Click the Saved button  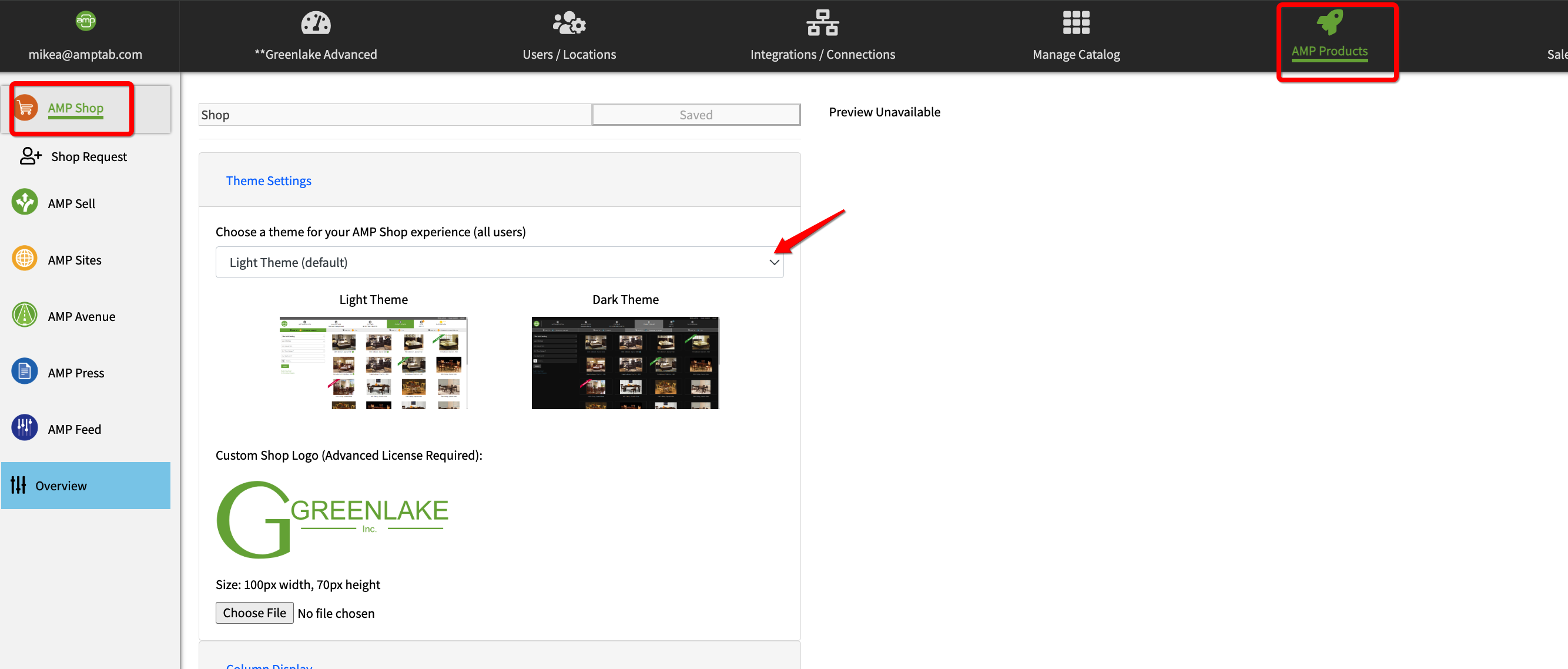(x=695, y=115)
